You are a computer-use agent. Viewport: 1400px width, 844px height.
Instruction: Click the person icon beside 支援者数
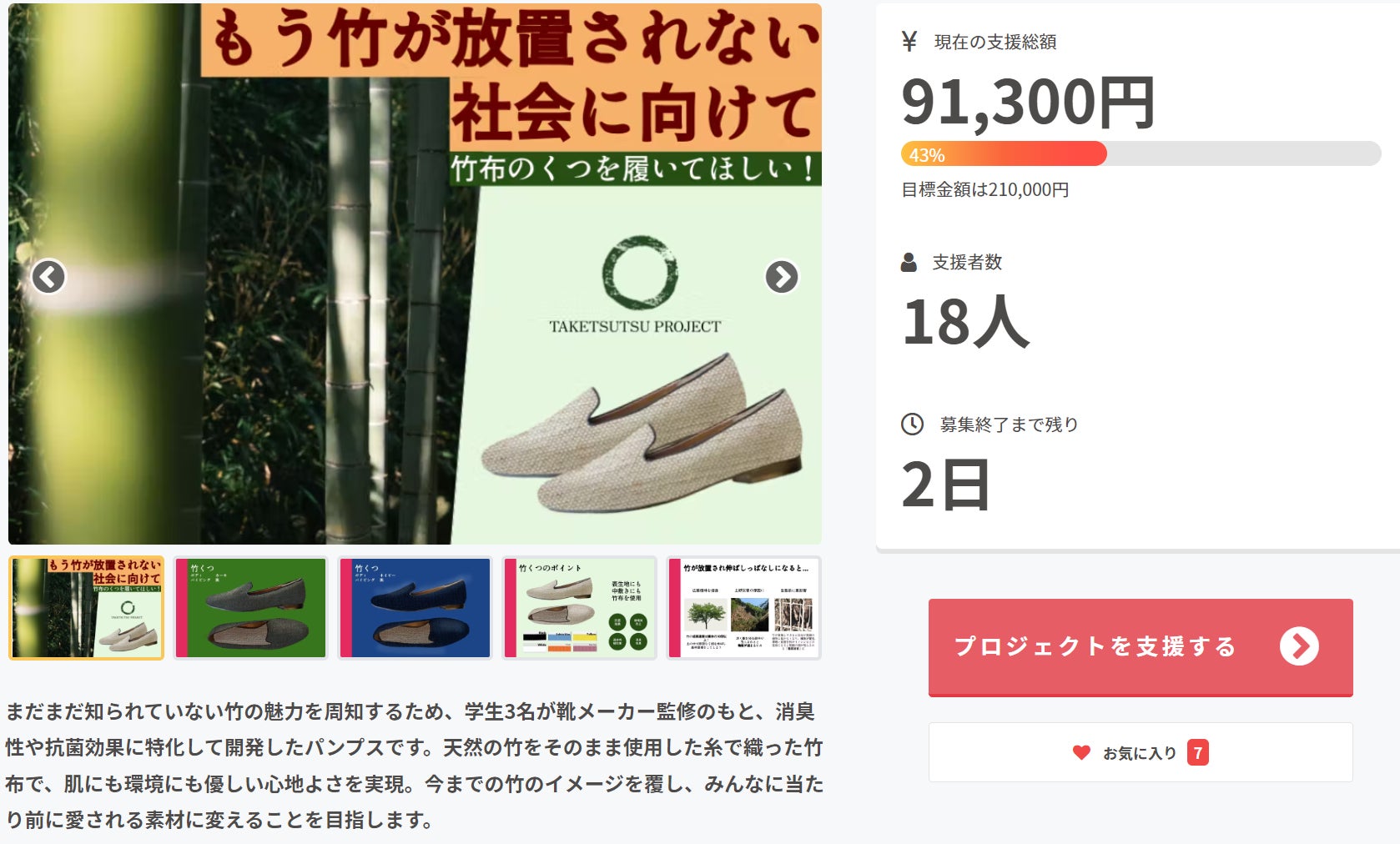[909, 263]
